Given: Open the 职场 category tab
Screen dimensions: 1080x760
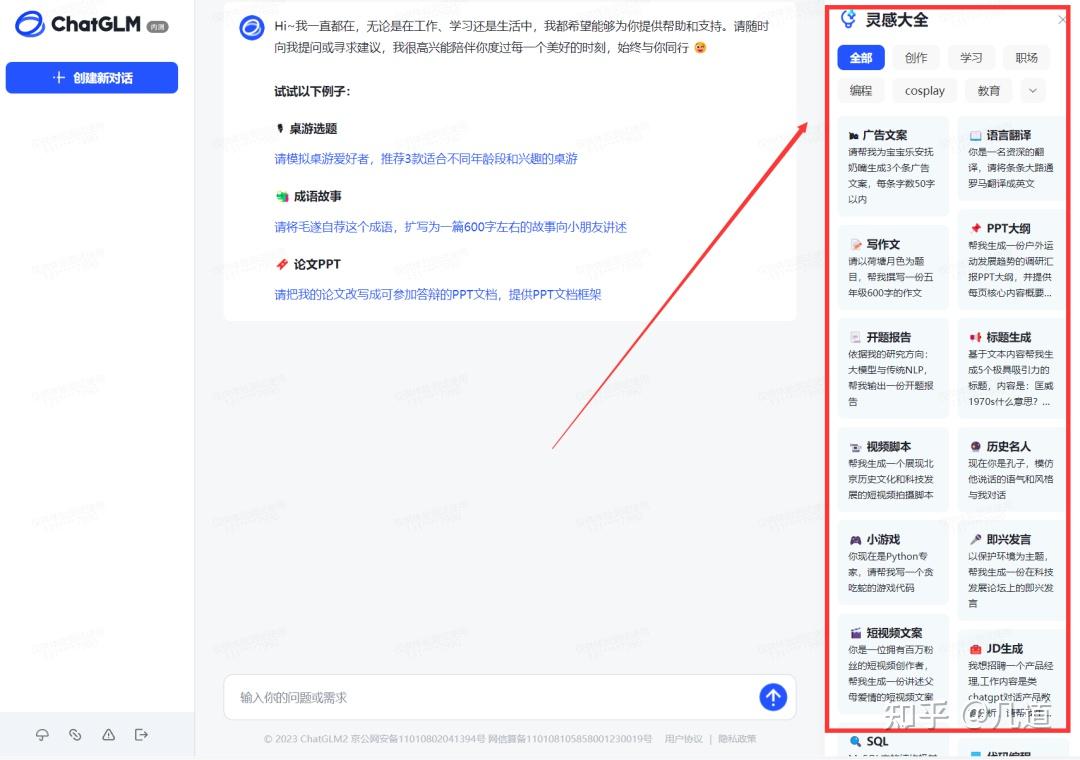Looking at the screenshot, I should coord(1026,58).
